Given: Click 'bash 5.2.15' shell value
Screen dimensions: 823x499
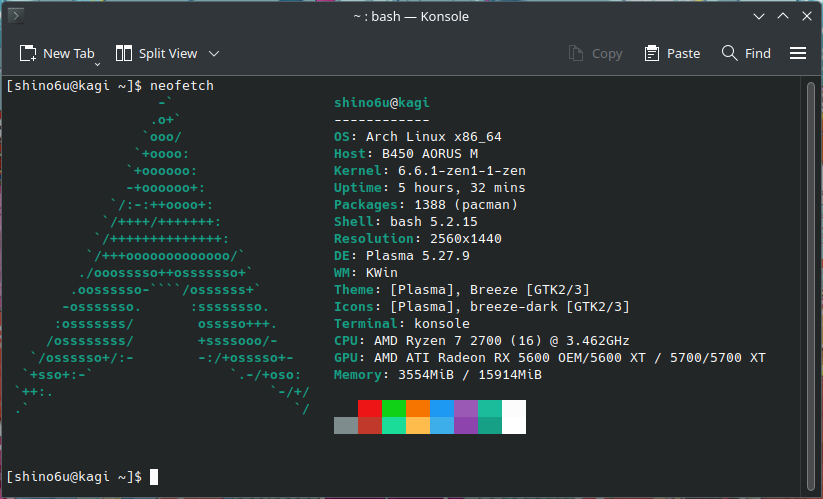Looking at the screenshot, I should 434,222.
